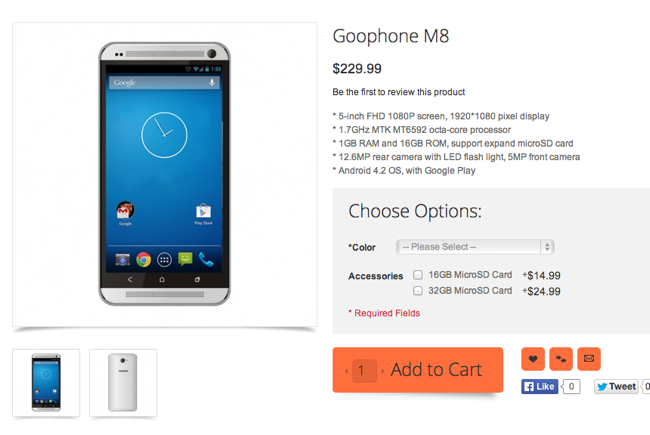Check the 16GB MicroSD Card option
Viewport: 650px width, 435px height.
coord(418,275)
